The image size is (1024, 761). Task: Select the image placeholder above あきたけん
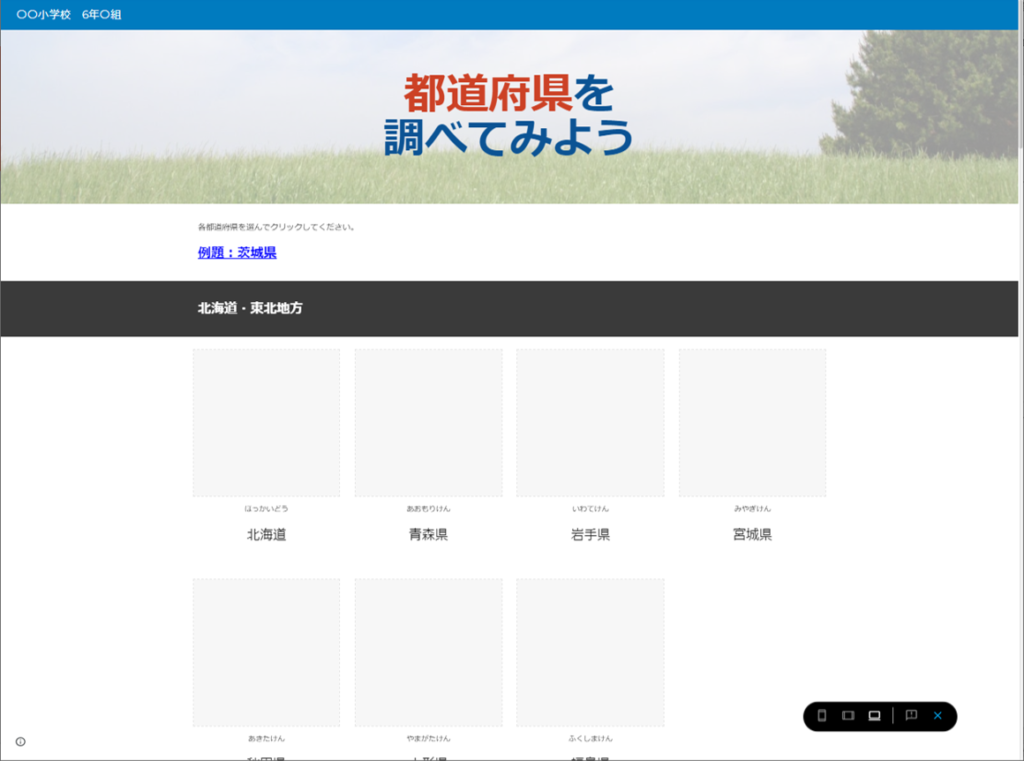pos(266,653)
